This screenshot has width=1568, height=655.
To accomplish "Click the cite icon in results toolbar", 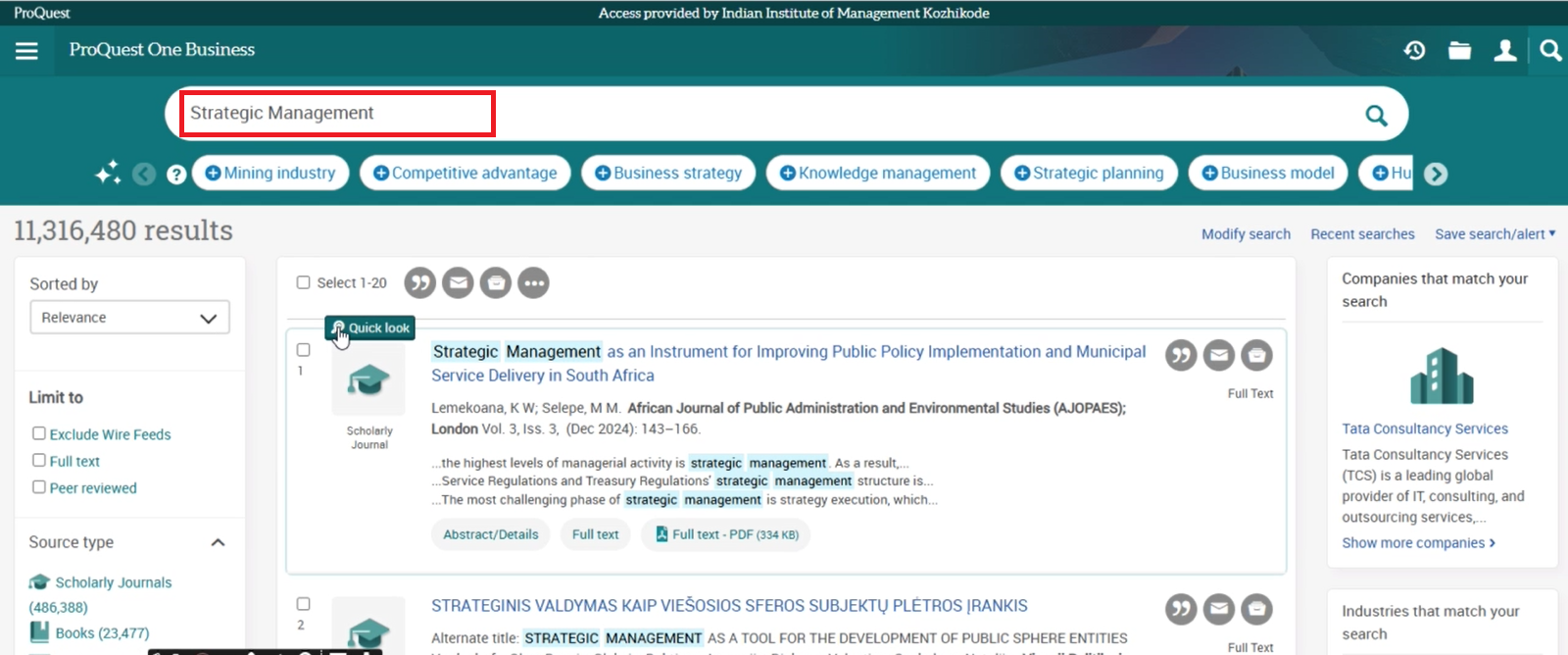I will tap(419, 283).
